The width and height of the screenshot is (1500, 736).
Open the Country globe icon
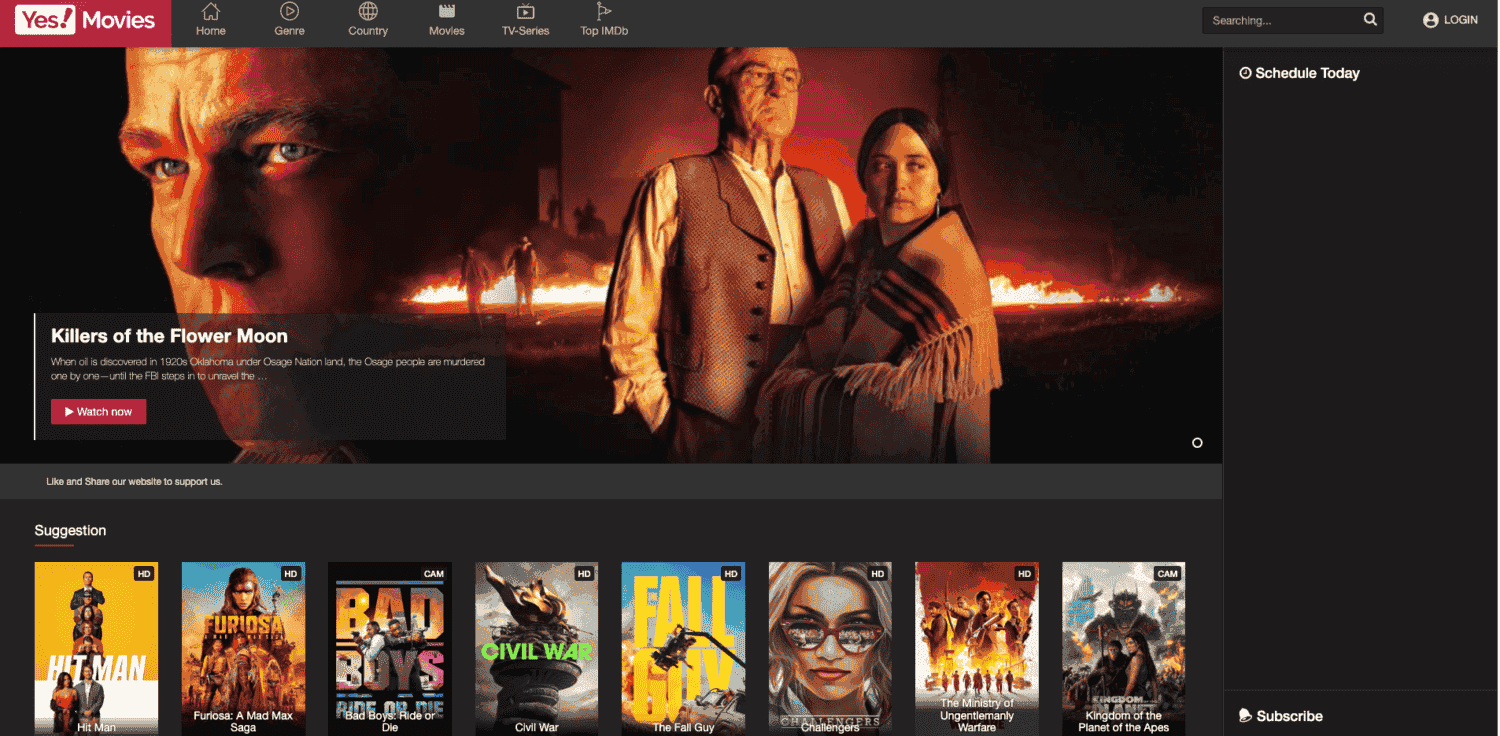[368, 12]
